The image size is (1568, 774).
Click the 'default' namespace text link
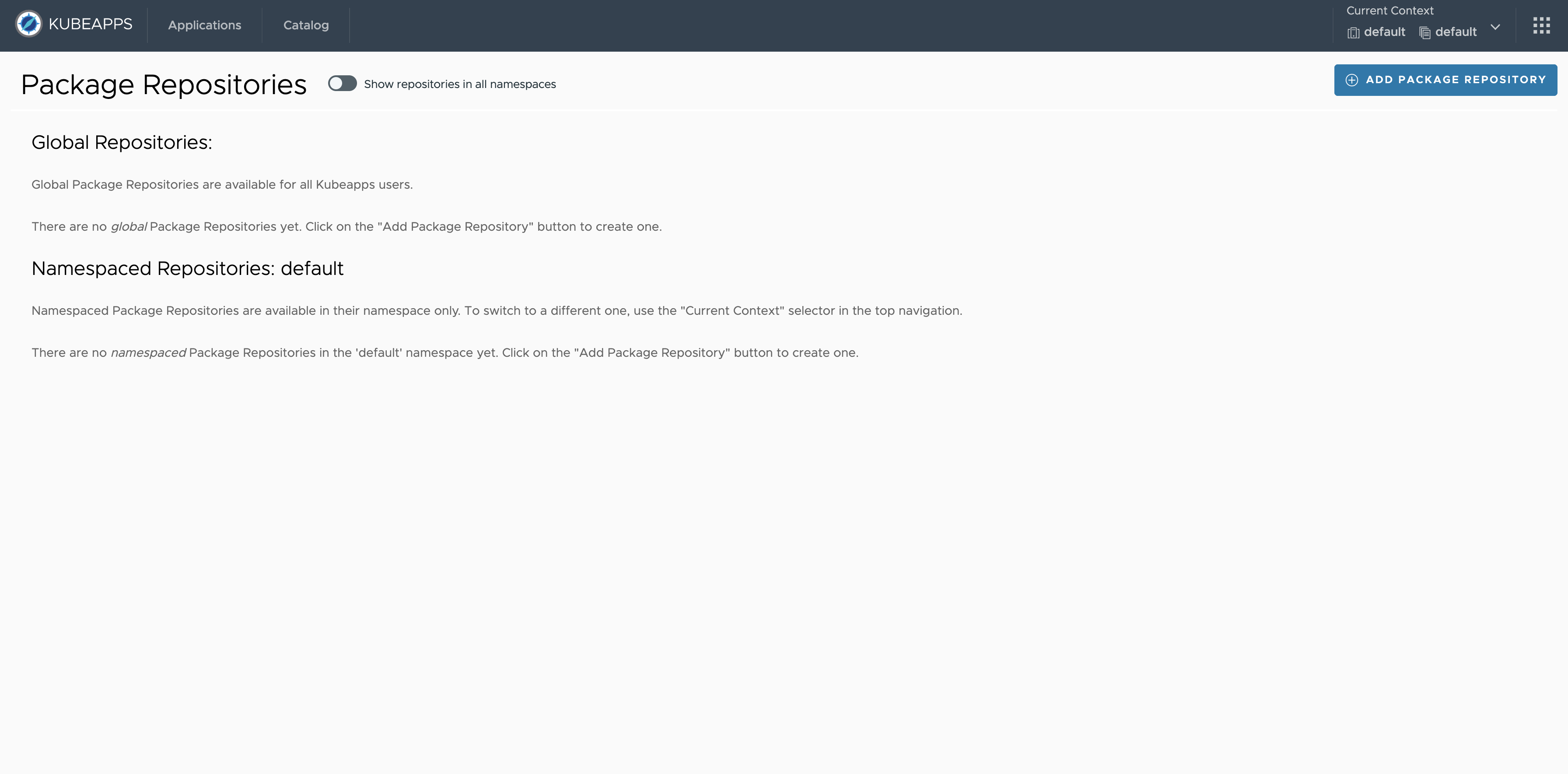(x=1456, y=32)
